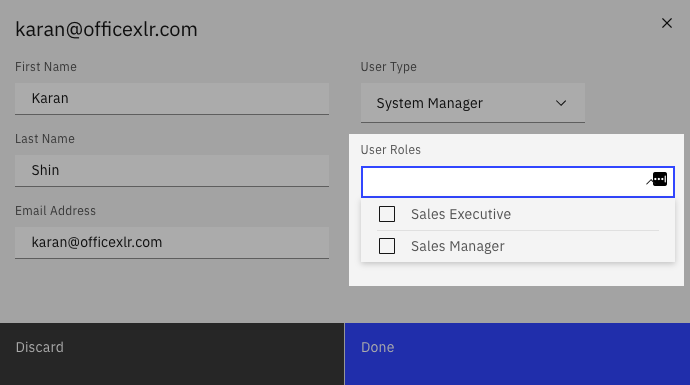Screen dimensions: 690x385
Task: Click the Email Address input field
Action: point(172,242)
